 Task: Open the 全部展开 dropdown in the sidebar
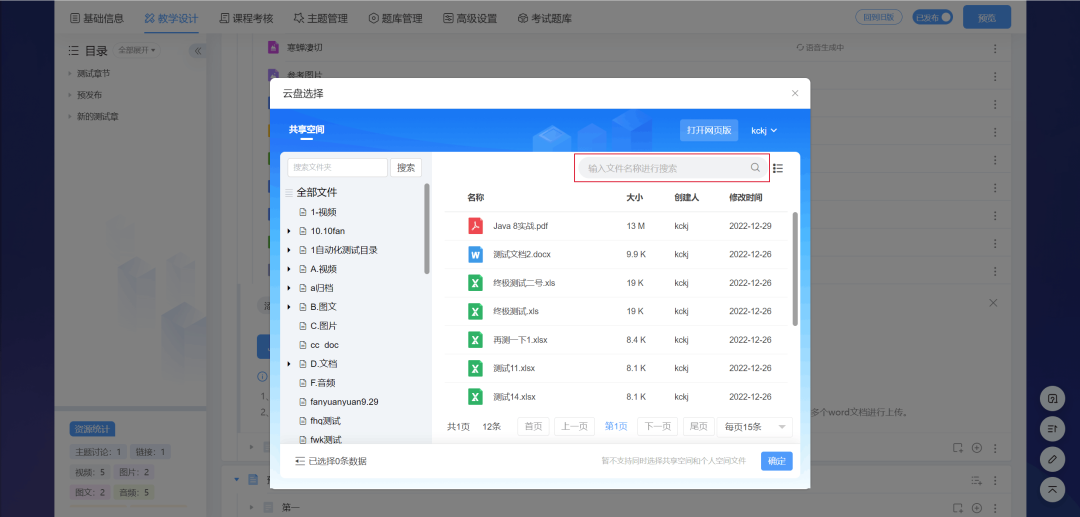137,50
